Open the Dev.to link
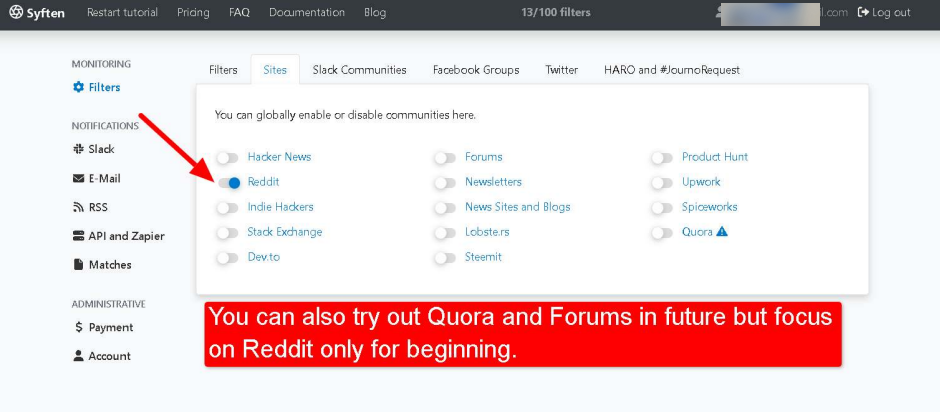The width and height of the screenshot is (940, 412). coord(264,257)
